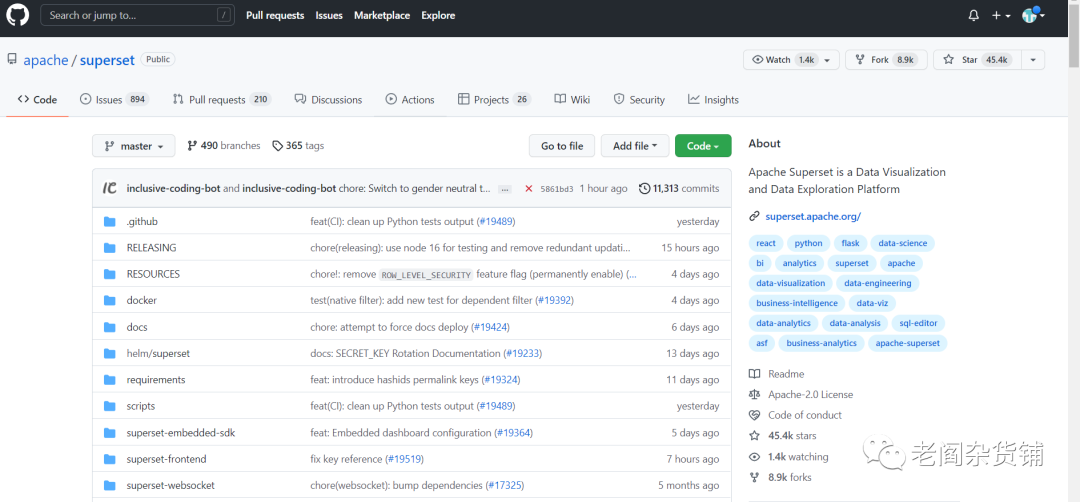Open the GitHub home logo
Image resolution: width=1080 pixels, height=502 pixels.
tap(17, 15)
